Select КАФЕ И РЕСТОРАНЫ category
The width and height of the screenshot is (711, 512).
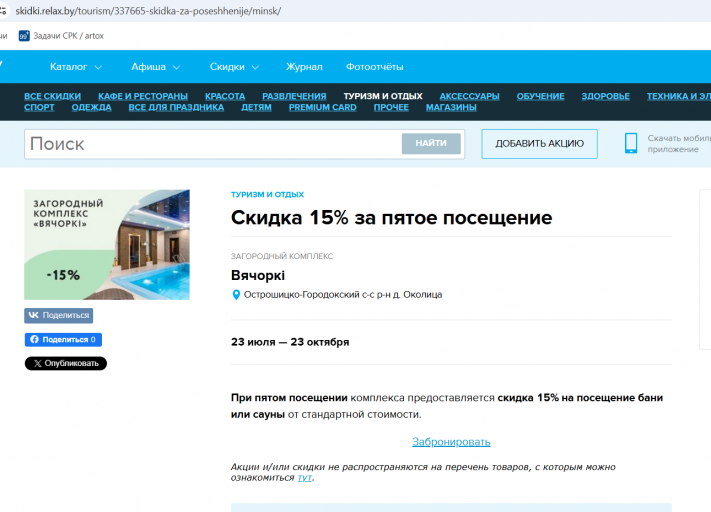click(143, 96)
